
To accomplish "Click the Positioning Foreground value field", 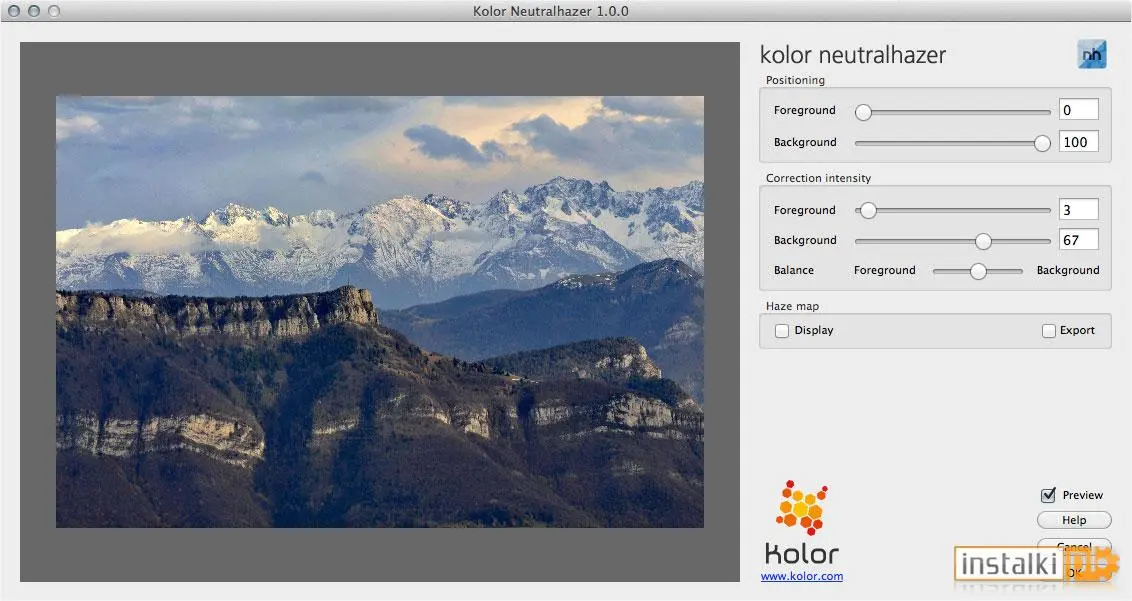I will point(1079,110).
